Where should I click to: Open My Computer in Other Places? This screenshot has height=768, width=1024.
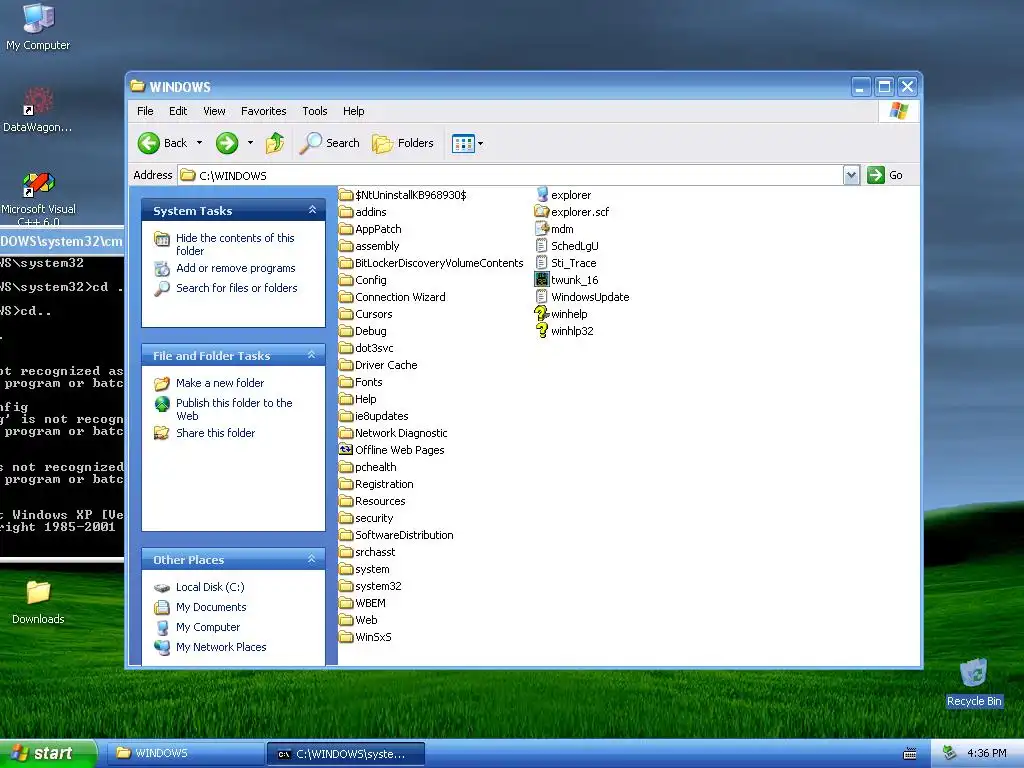point(208,628)
